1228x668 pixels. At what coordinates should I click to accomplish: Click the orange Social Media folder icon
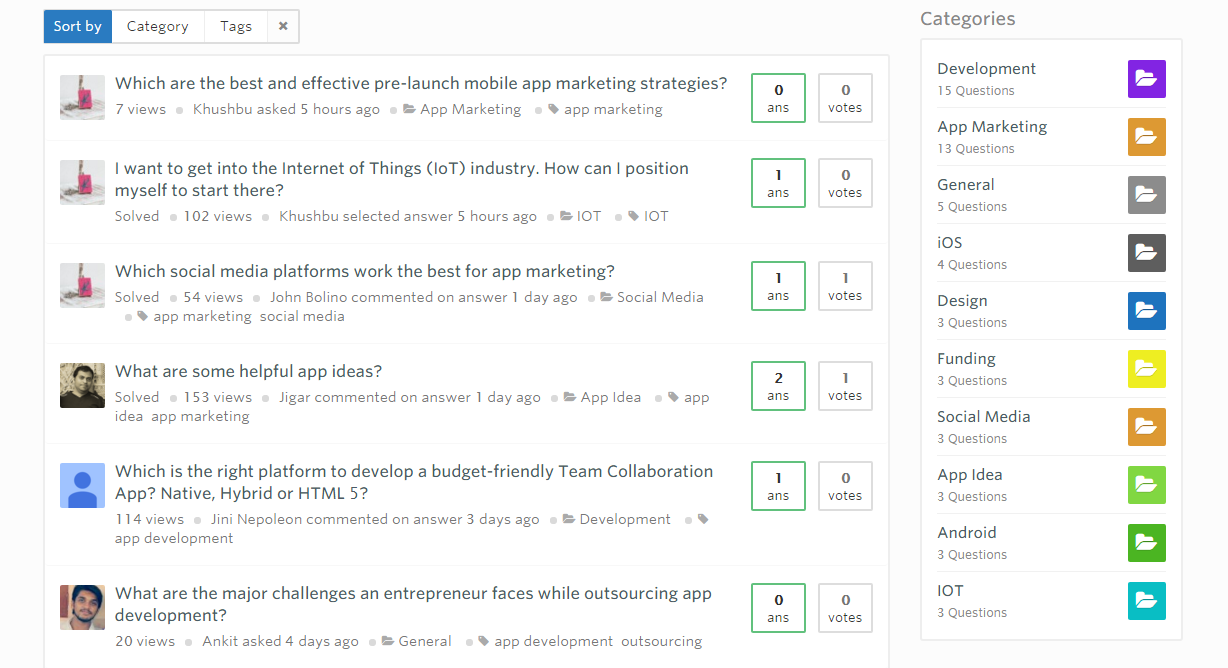[x=1146, y=427]
